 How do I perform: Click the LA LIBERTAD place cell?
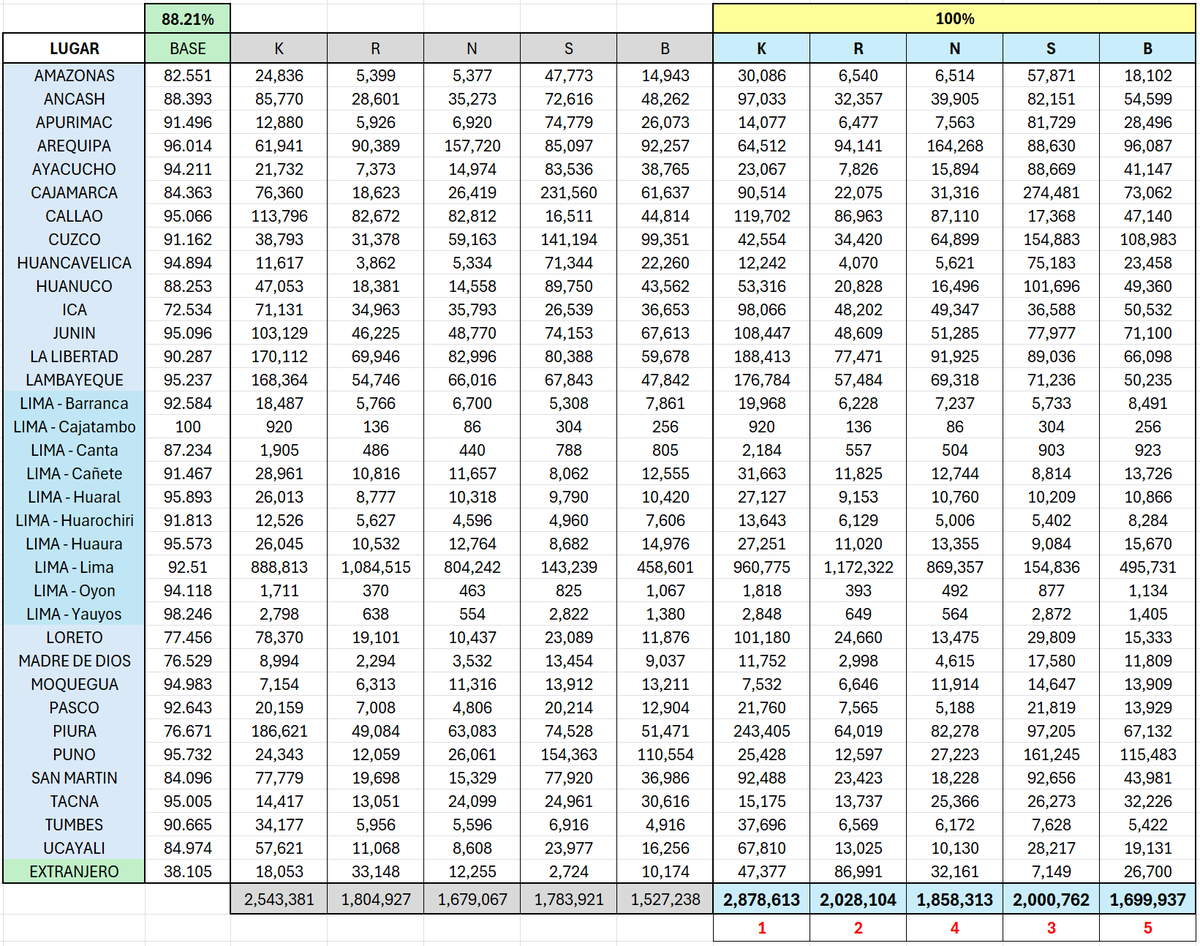pos(74,356)
